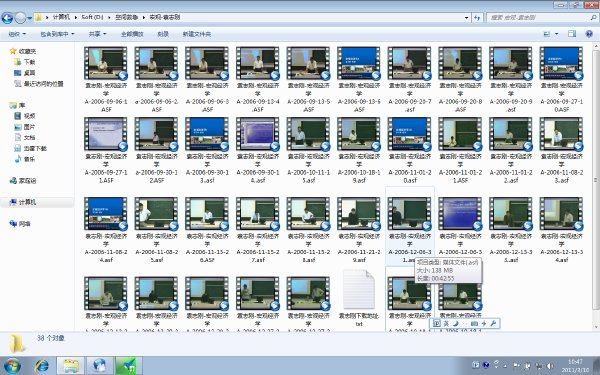
Task: Select 库 (Libraries) in navigation pane
Action: tap(18, 105)
